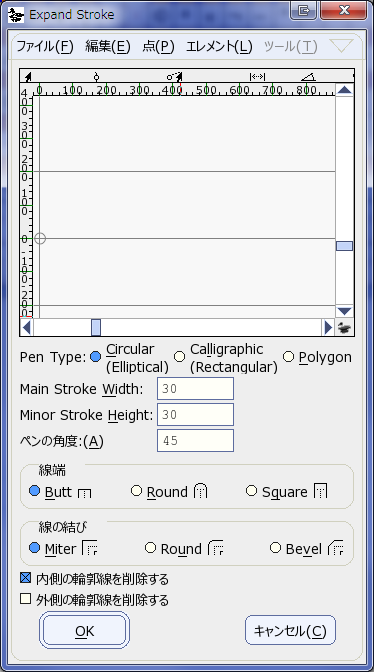Click the small icon beside the horizontal scrollbar
This screenshot has height=672, width=374.
pos(344,328)
